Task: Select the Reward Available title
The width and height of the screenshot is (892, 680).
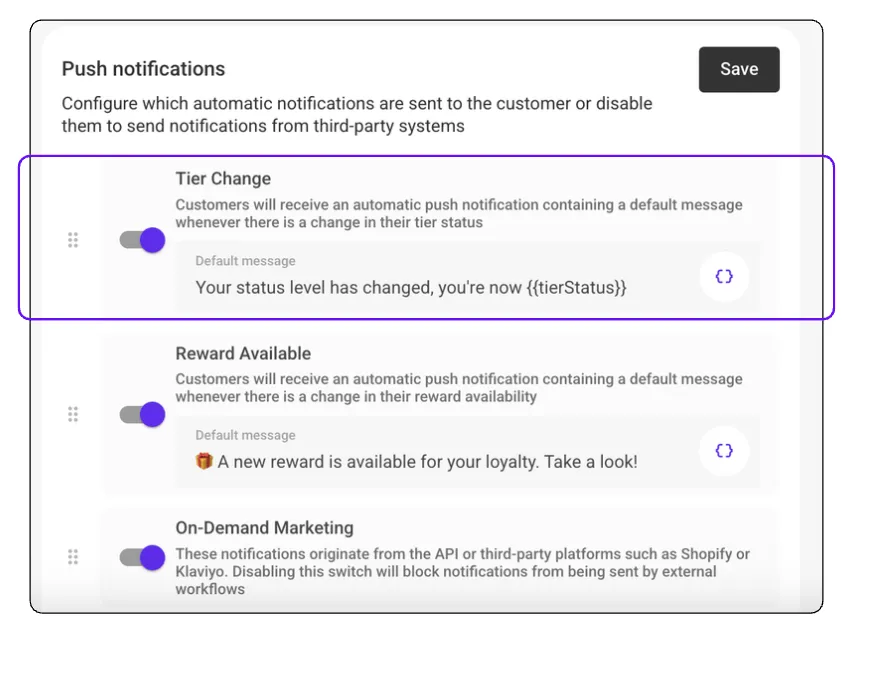Action: [243, 353]
